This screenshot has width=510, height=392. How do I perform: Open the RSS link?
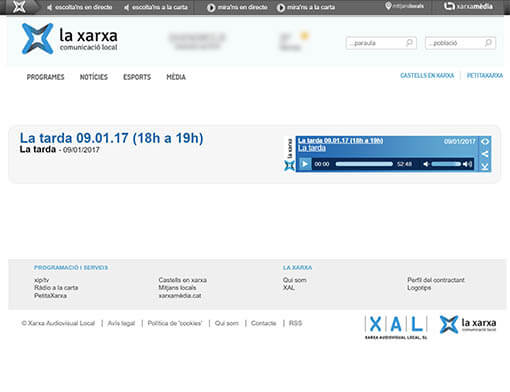pos(295,323)
